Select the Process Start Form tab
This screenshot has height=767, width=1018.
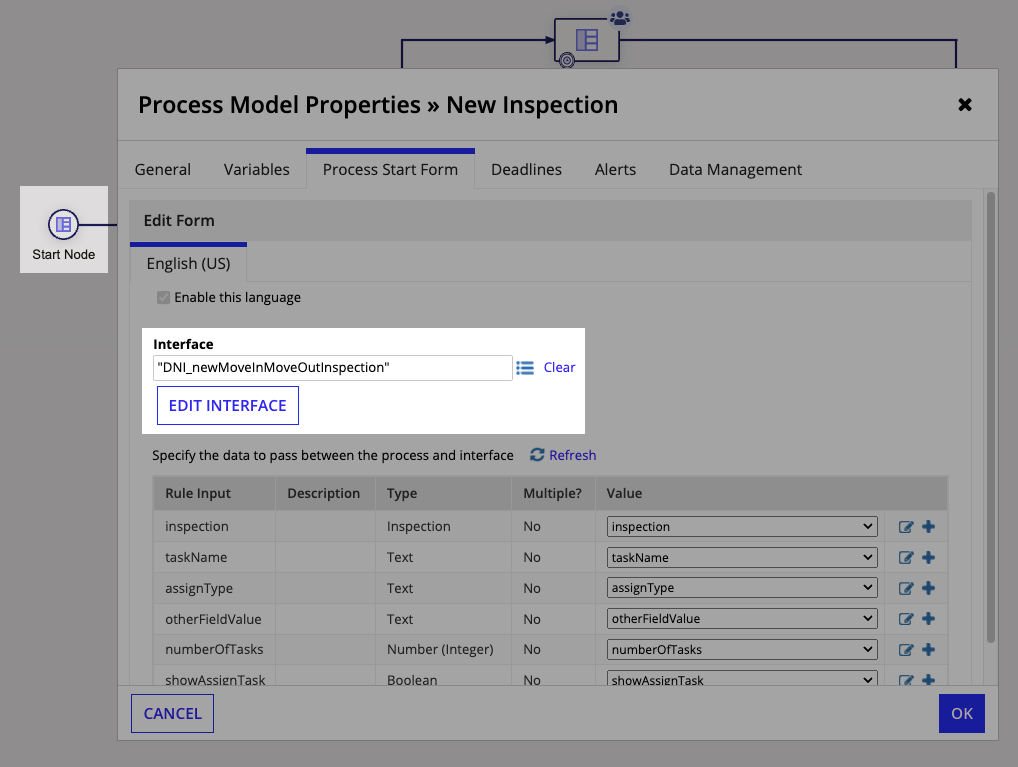click(390, 170)
